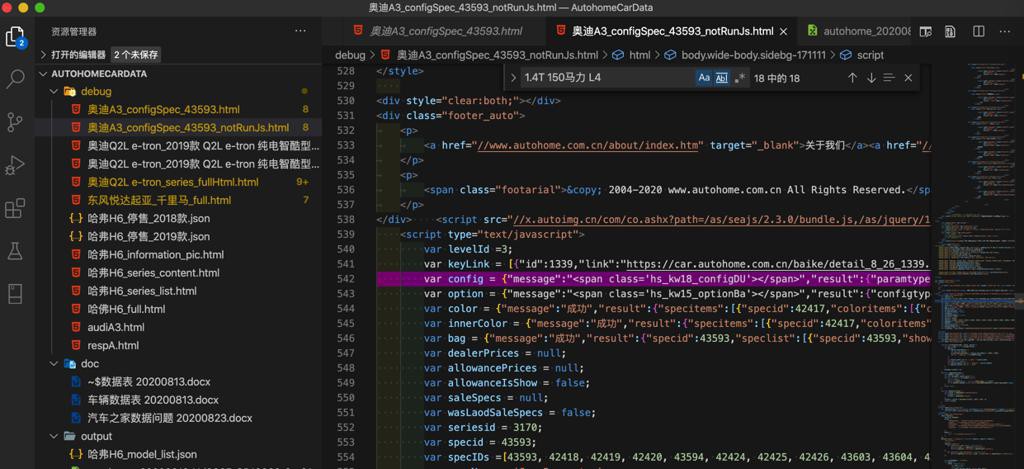Click the 2 个未保存 unsaved badge
The image size is (1024, 469).
[135, 55]
